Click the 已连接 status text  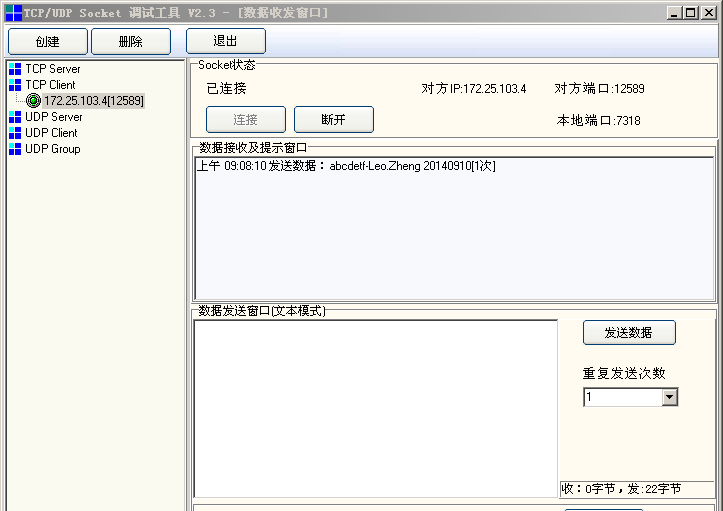pos(226,89)
